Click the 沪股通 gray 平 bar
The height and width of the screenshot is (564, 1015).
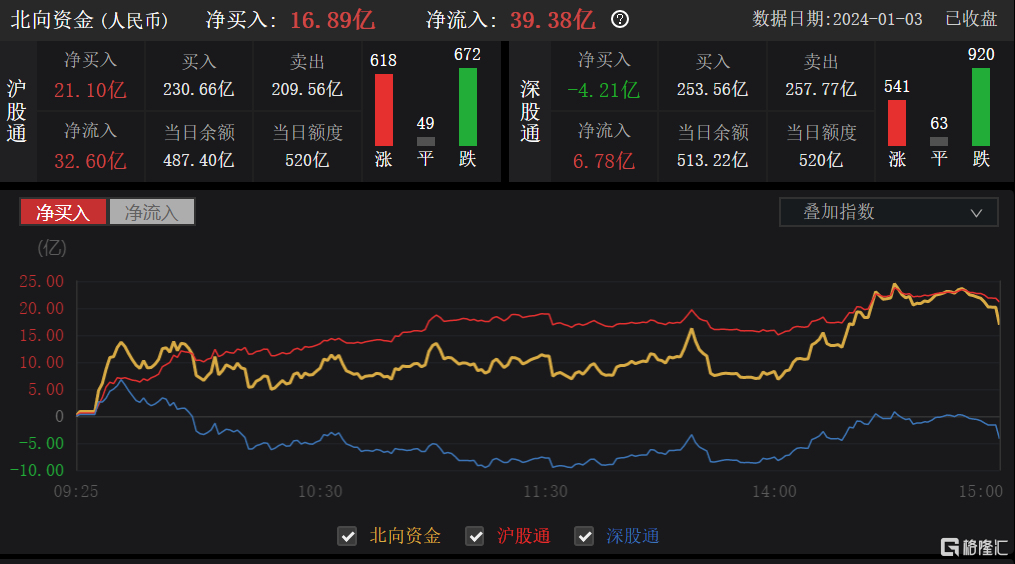pos(425,141)
